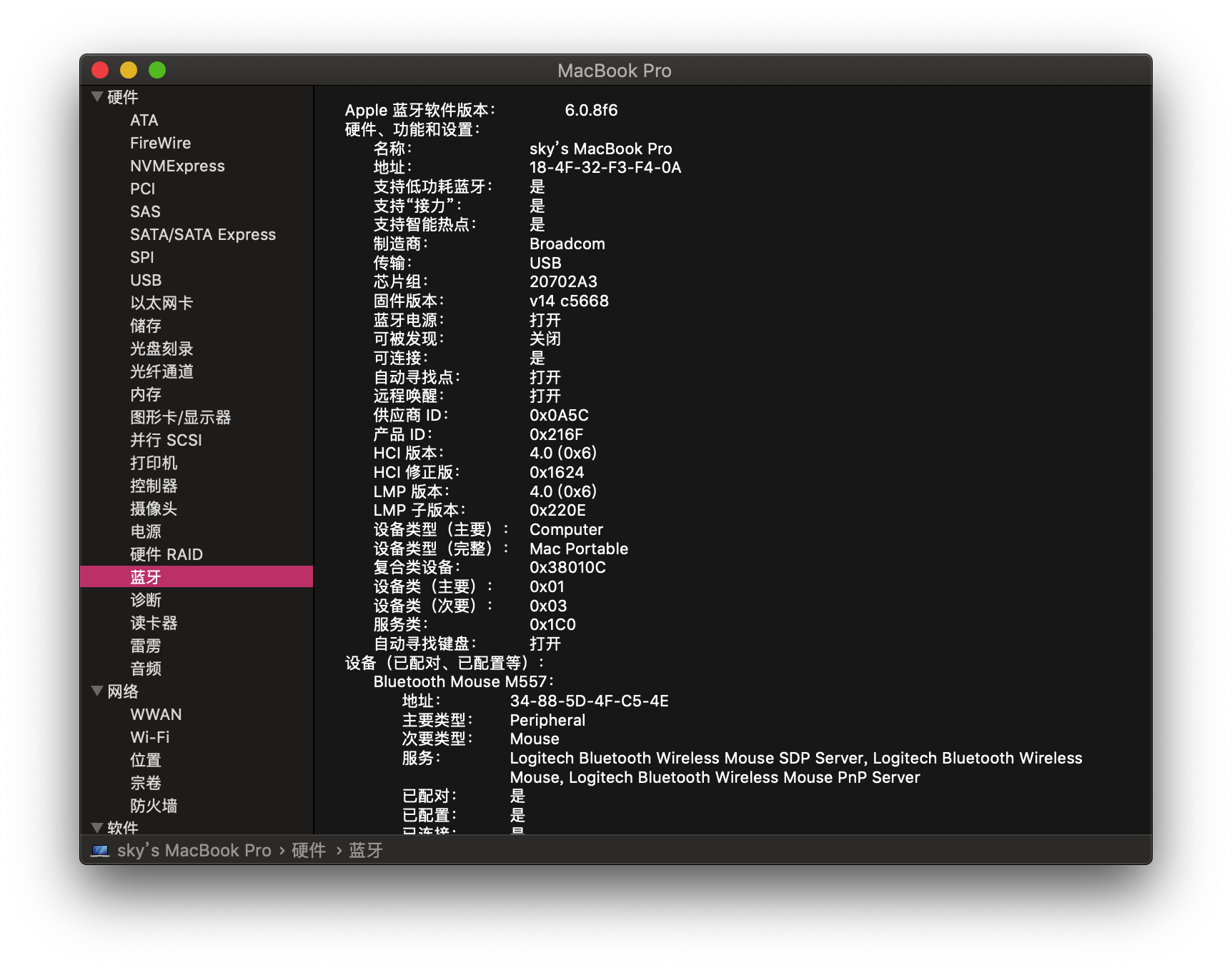Click the Logitech services description text
The image size is (1232, 970).
[796, 768]
